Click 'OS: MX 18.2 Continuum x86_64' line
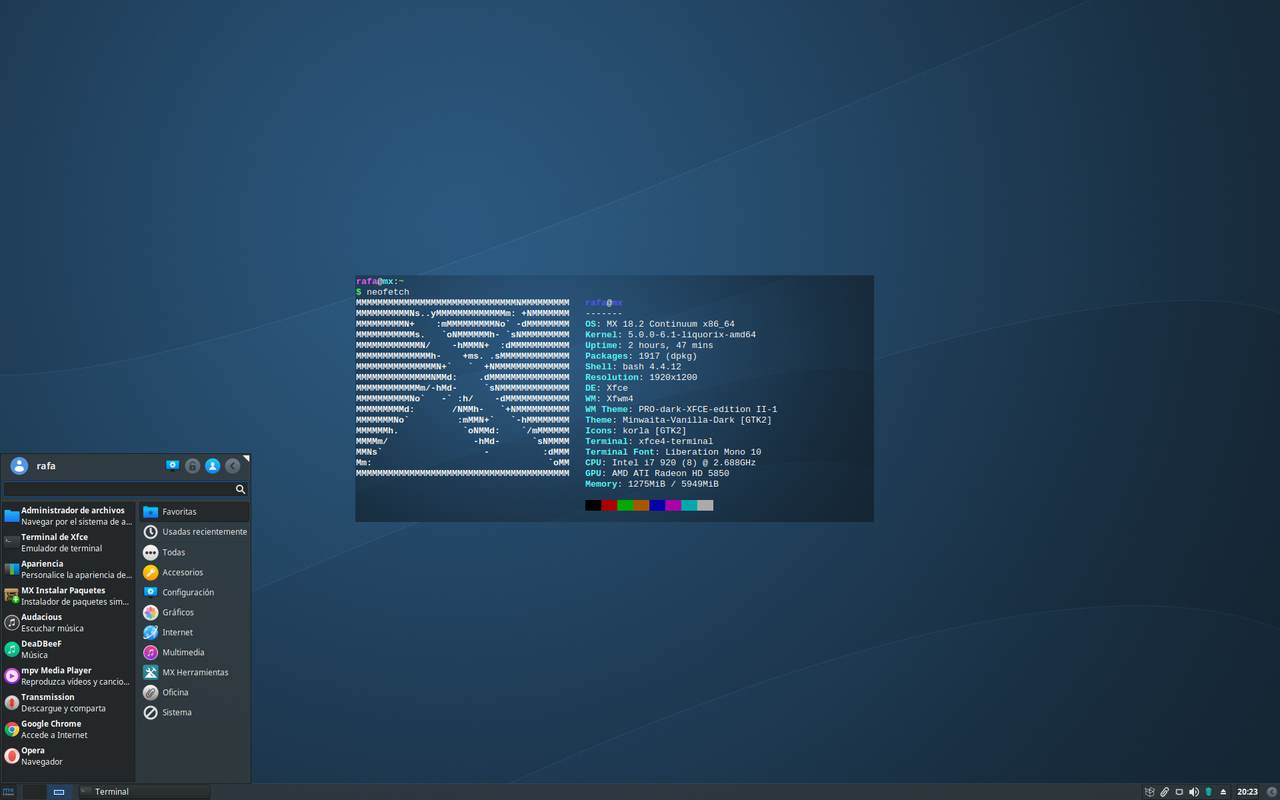This screenshot has width=1280, height=800. coord(660,324)
